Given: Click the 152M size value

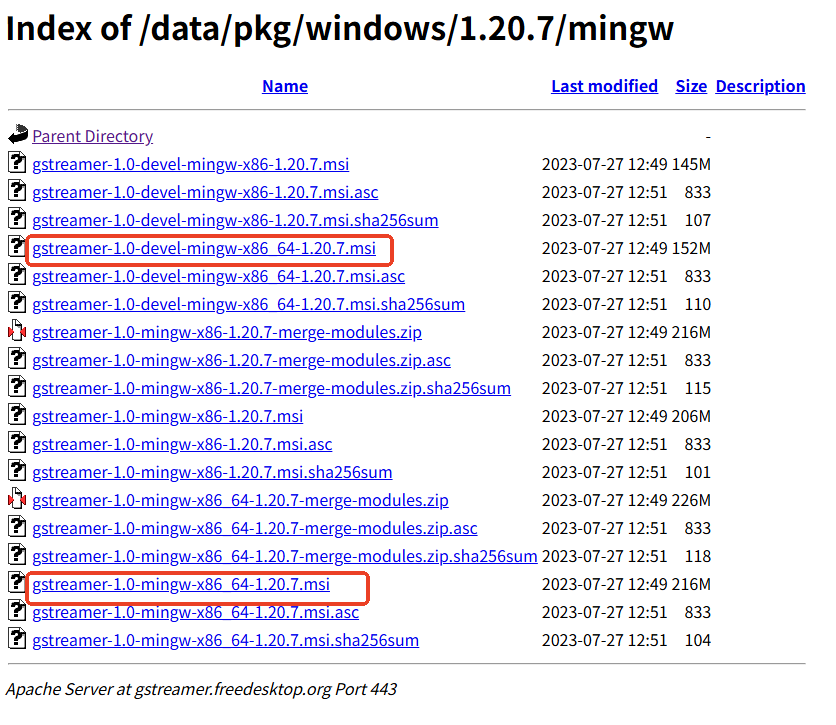Looking at the screenshot, I should (x=691, y=248).
